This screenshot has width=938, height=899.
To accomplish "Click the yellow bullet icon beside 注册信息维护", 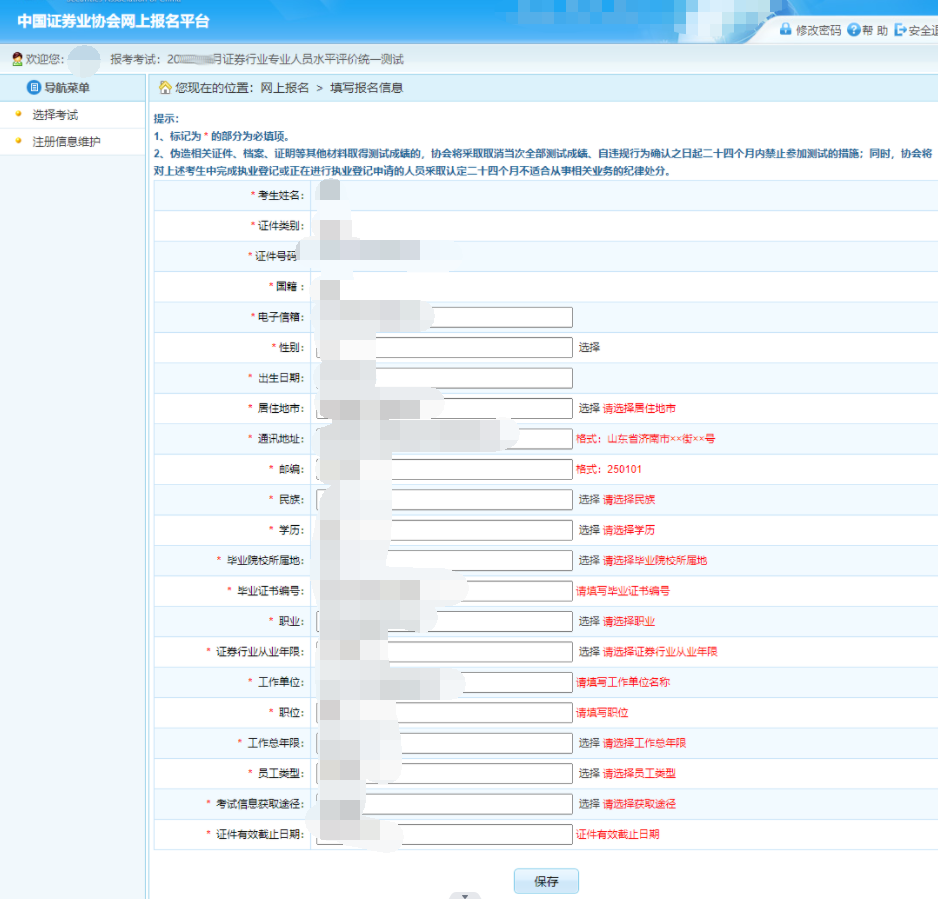I will tap(17, 140).
